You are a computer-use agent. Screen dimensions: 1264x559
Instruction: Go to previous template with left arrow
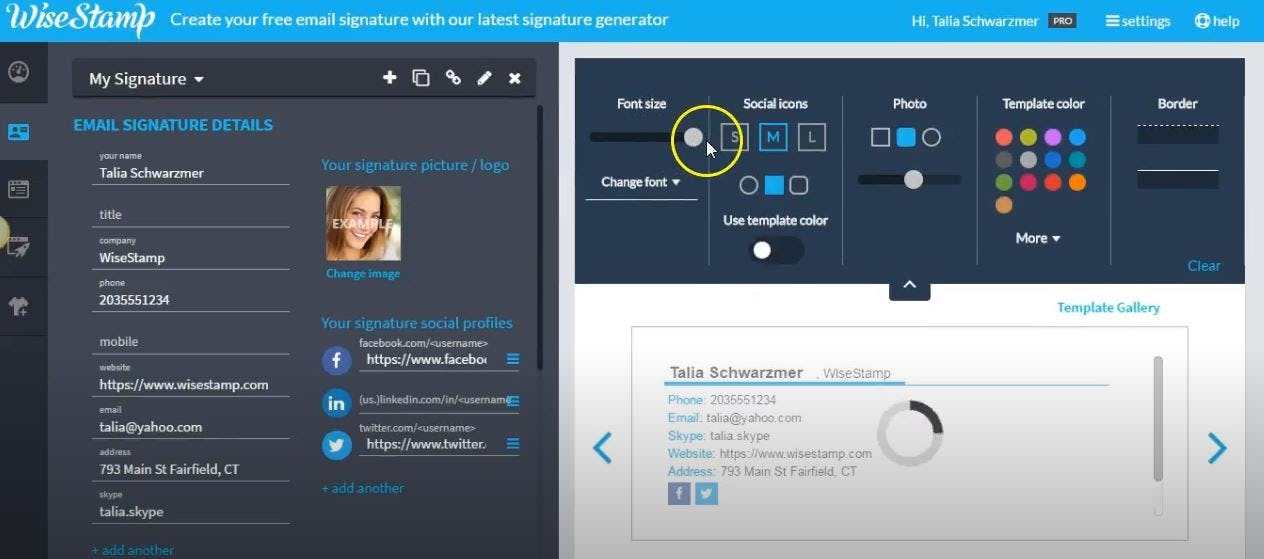602,448
